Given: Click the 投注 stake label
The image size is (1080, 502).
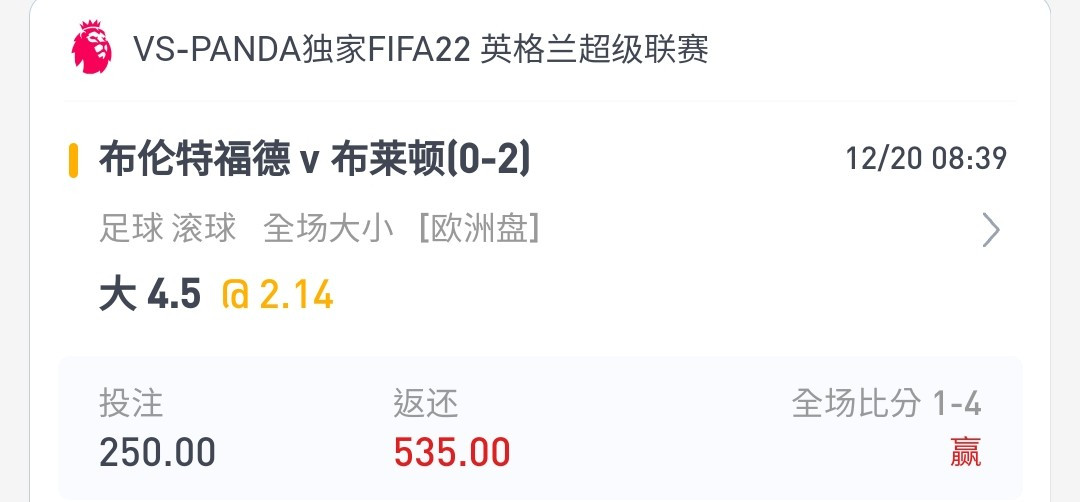Looking at the screenshot, I should point(131,404).
